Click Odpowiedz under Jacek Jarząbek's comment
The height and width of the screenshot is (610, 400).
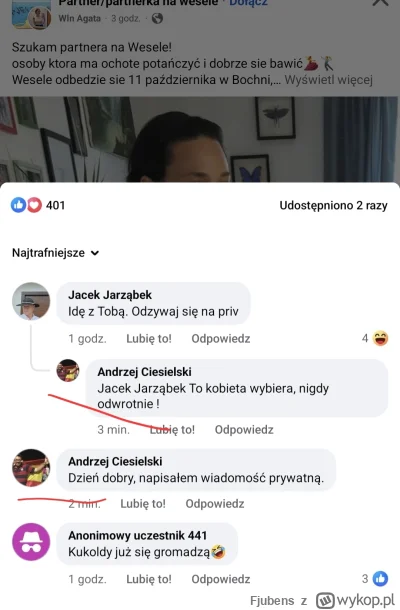click(221, 338)
